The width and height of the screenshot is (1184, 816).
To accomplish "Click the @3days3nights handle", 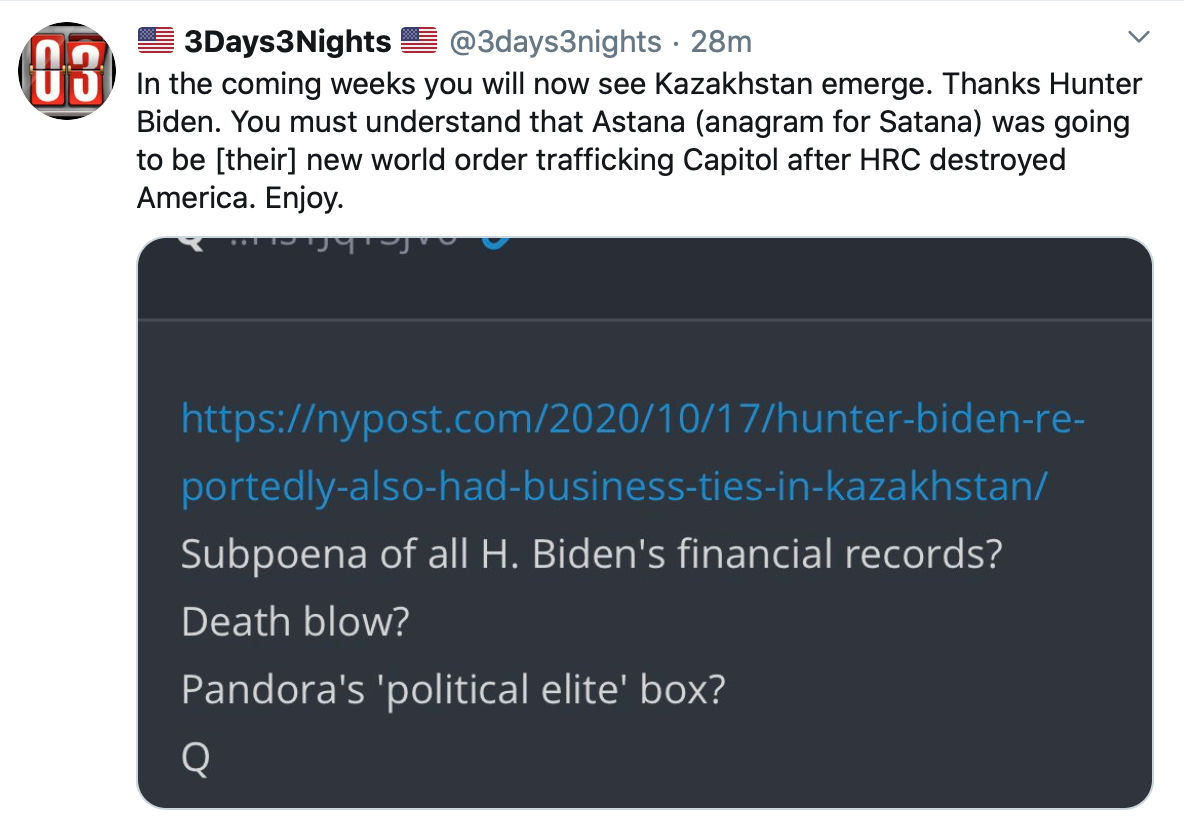I will (556, 41).
